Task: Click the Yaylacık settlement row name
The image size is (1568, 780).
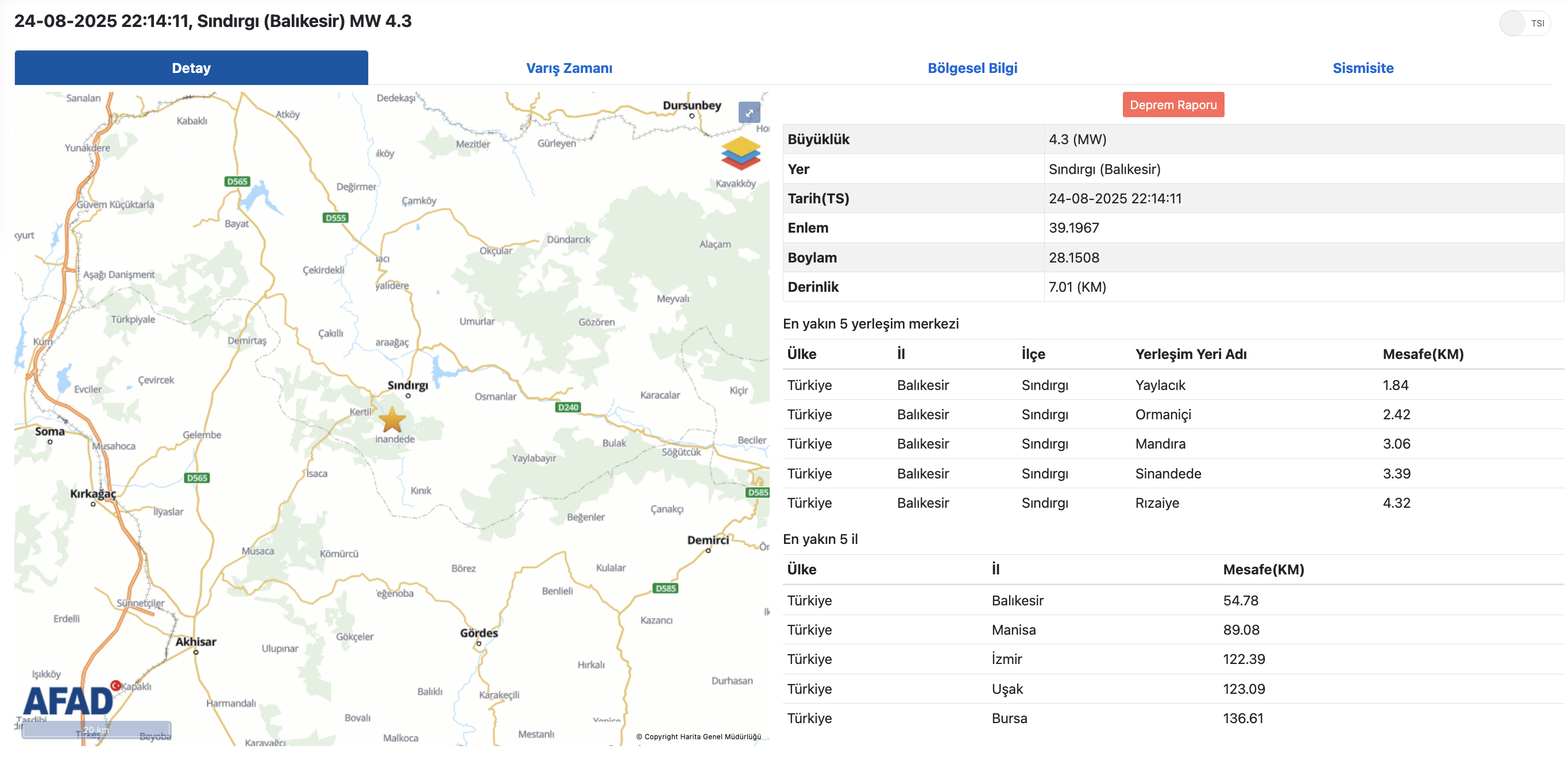Action: click(x=1160, y=385)
